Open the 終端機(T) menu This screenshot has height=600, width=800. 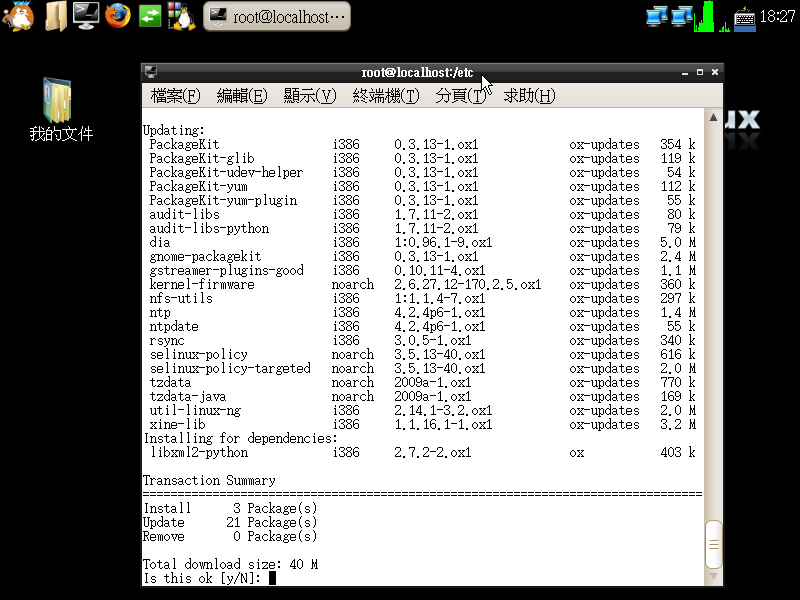[385, 96]
